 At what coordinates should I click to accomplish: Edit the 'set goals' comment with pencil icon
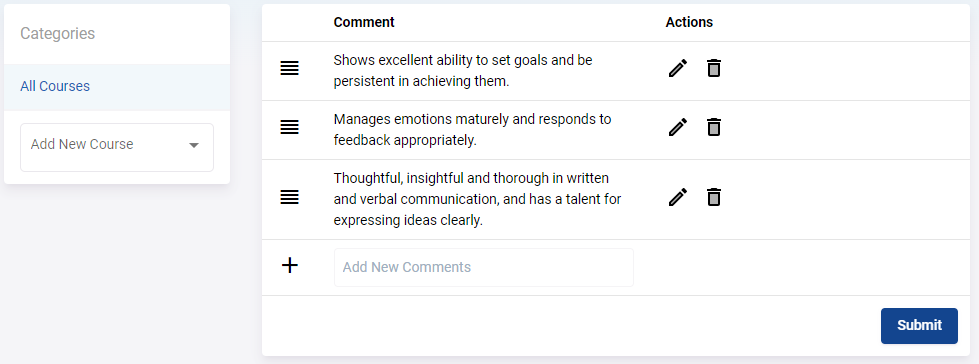(677, 68)
